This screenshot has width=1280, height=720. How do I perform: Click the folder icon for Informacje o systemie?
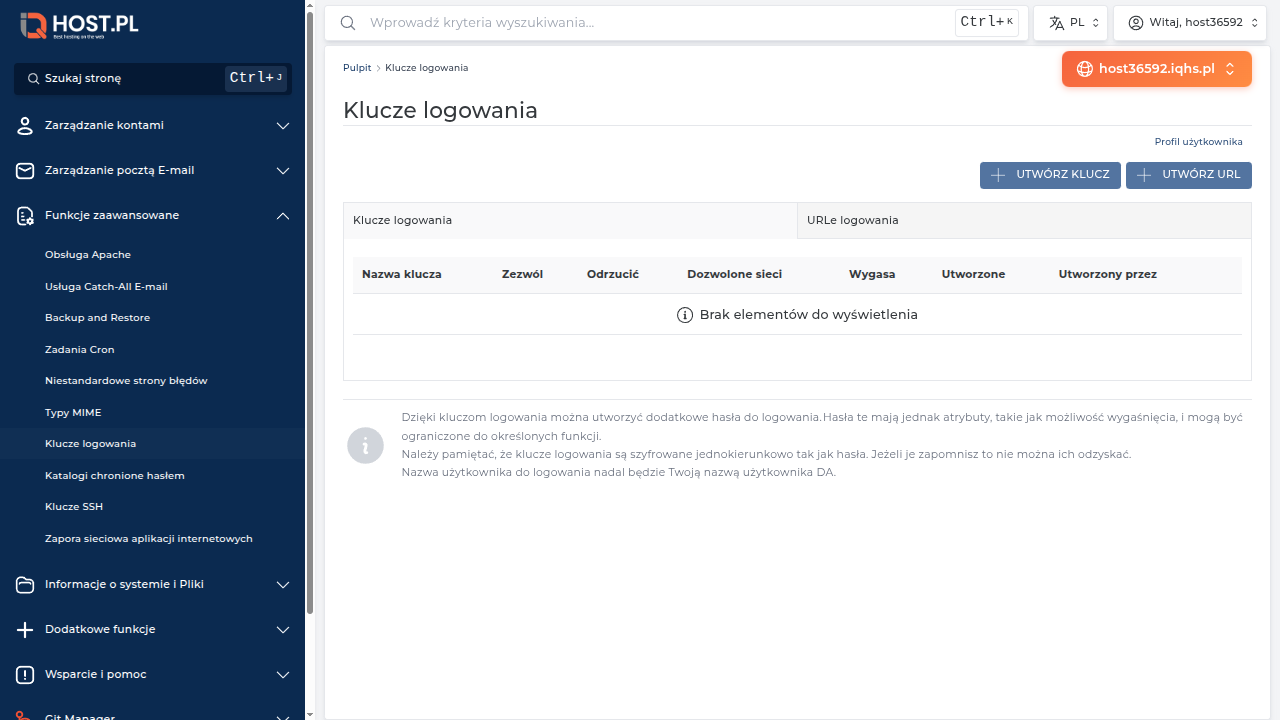coord(25,585)
